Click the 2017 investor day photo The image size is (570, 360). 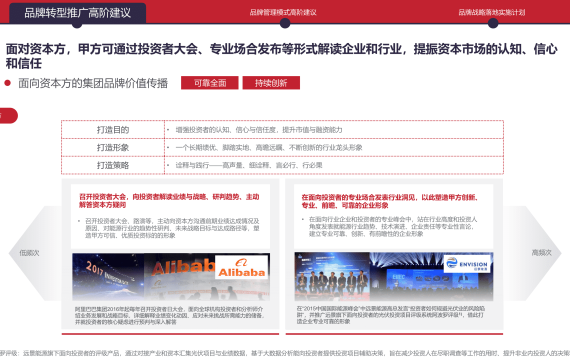(108, 277)
